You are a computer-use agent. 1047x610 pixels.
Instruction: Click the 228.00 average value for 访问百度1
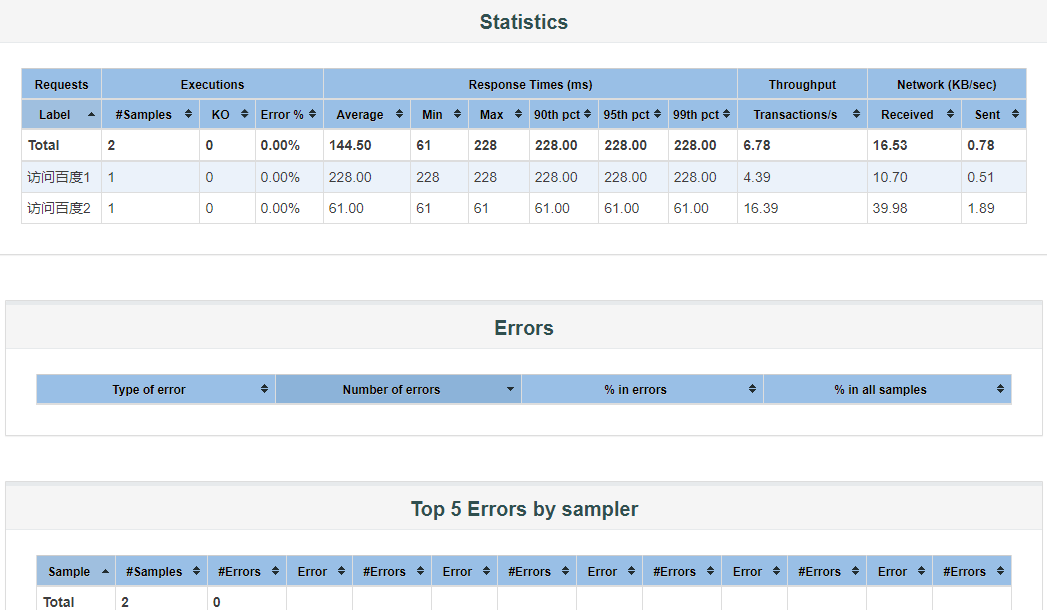[350, 177]
